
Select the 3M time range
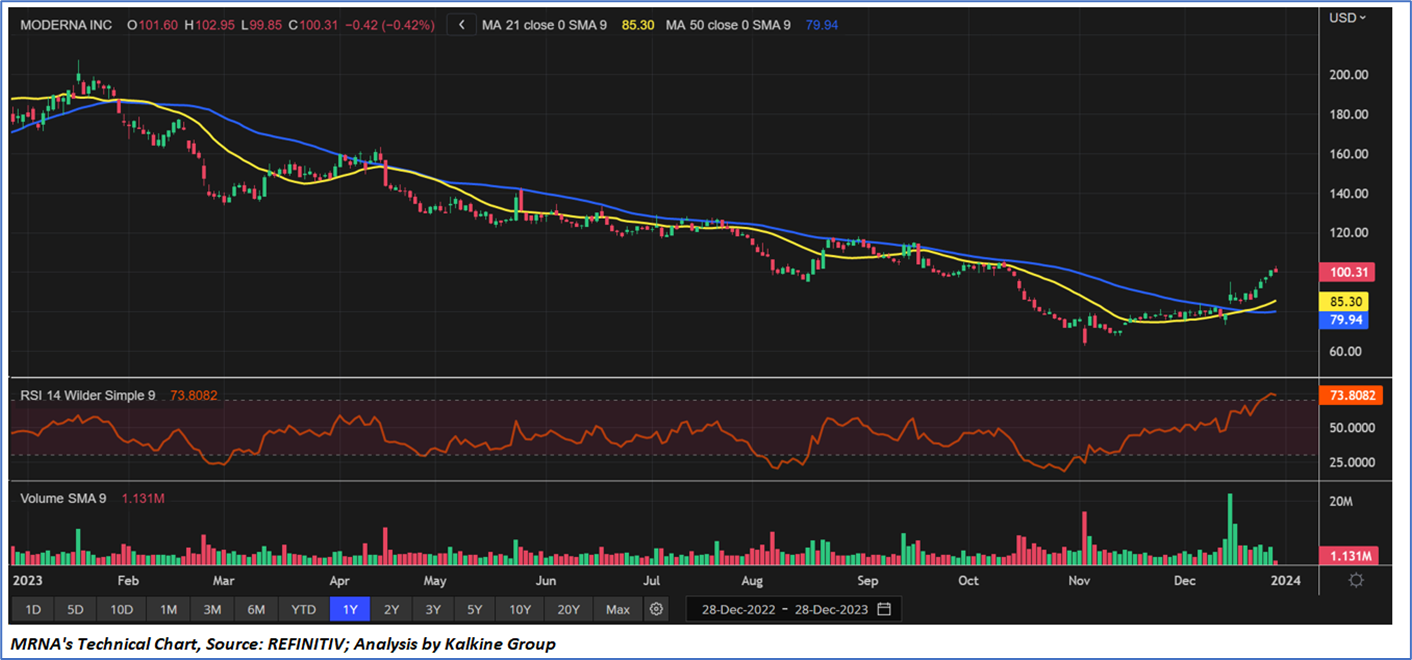(x=212, y=609)
